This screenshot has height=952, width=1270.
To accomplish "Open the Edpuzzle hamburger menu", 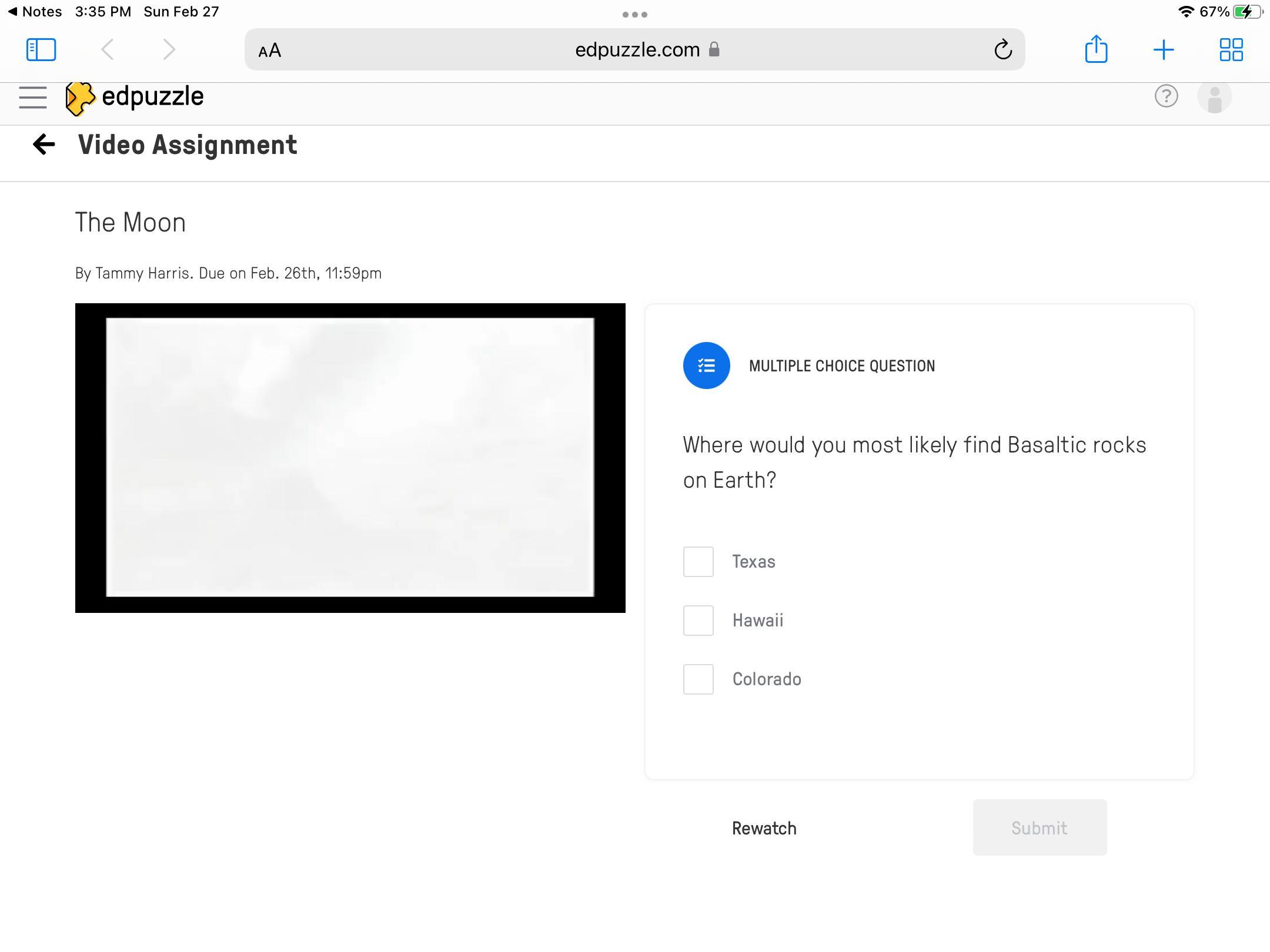I will click(33, 97).
